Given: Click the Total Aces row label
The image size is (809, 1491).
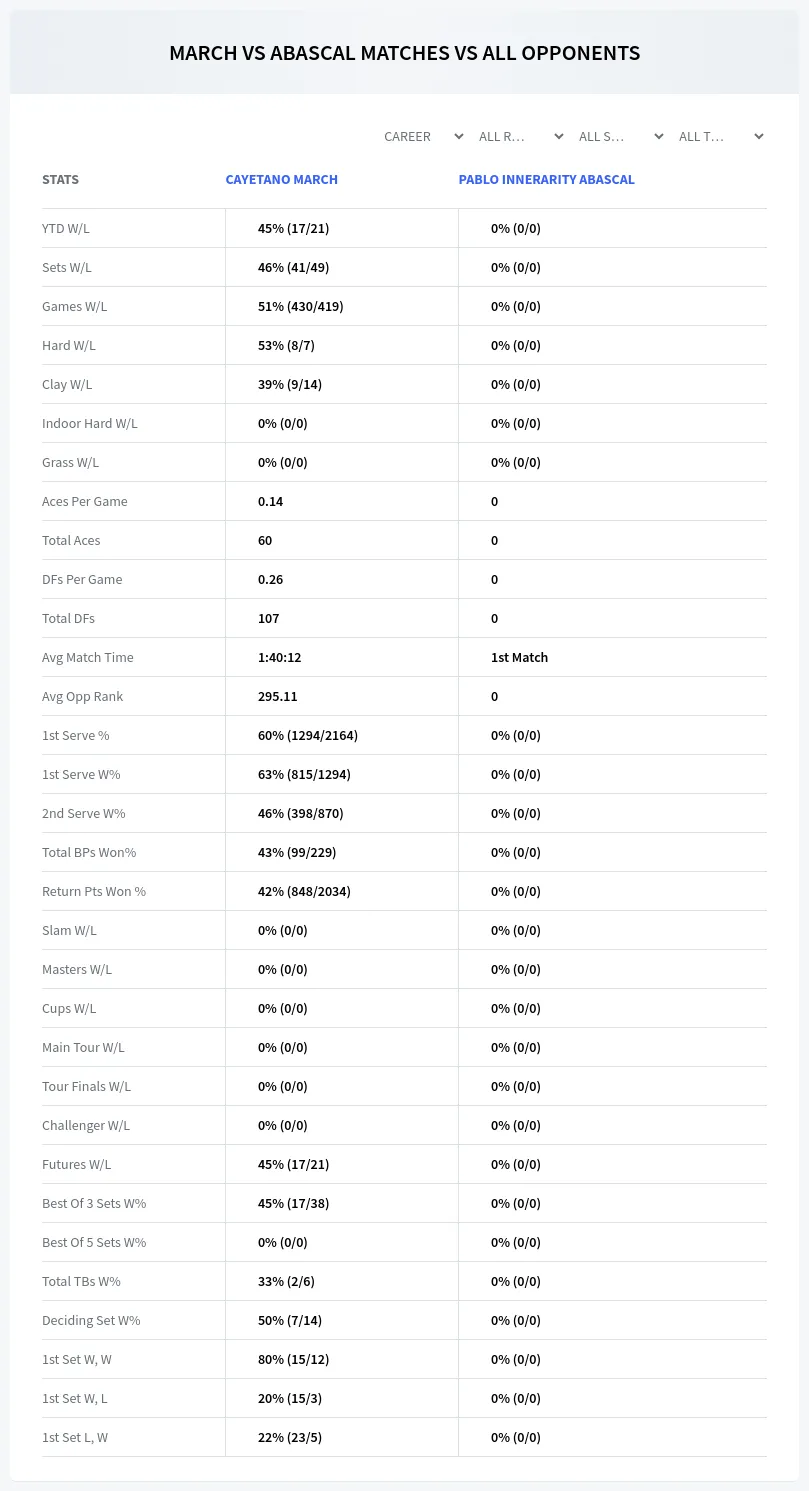Looking at the screenshot, I should [71, 540].
